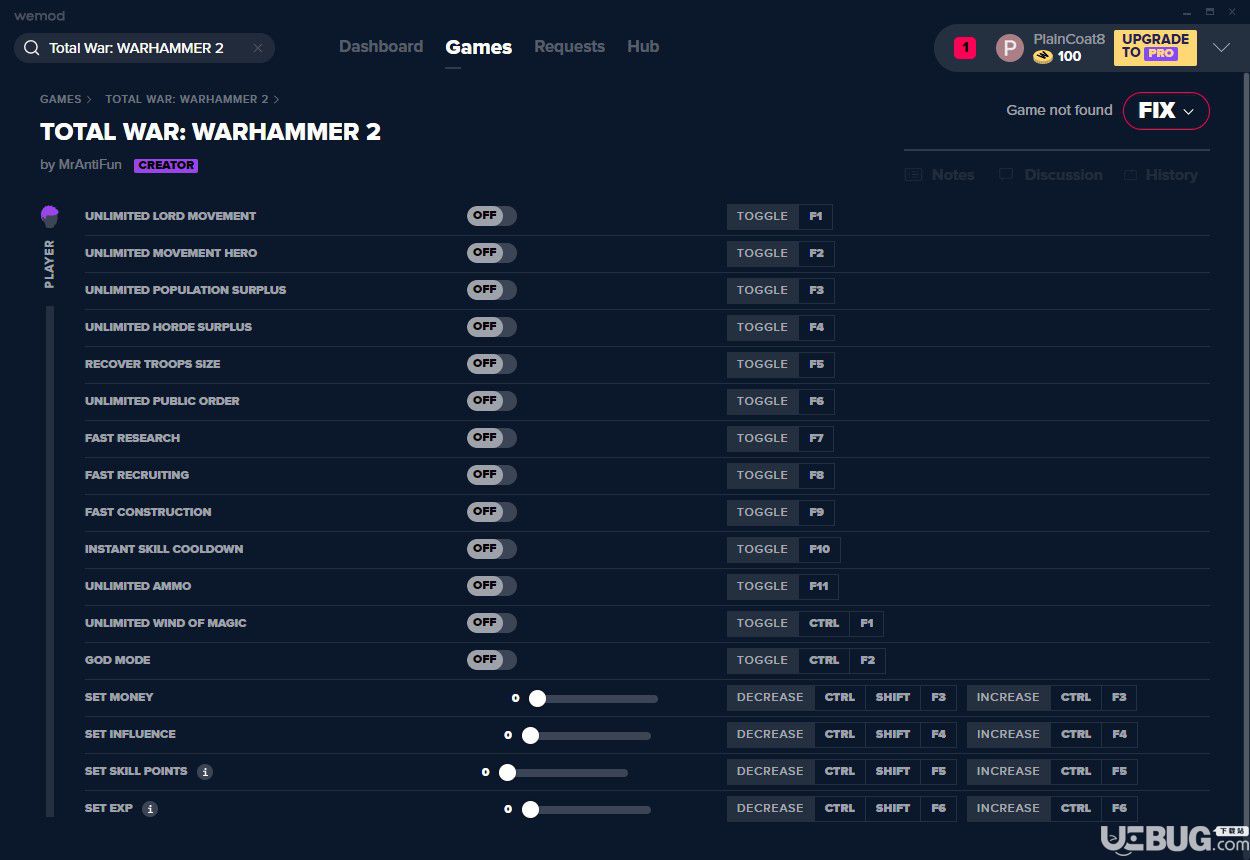Switch to the Notes tab
The height and width of the screenshot is (860, 1250).
point(940,175)
